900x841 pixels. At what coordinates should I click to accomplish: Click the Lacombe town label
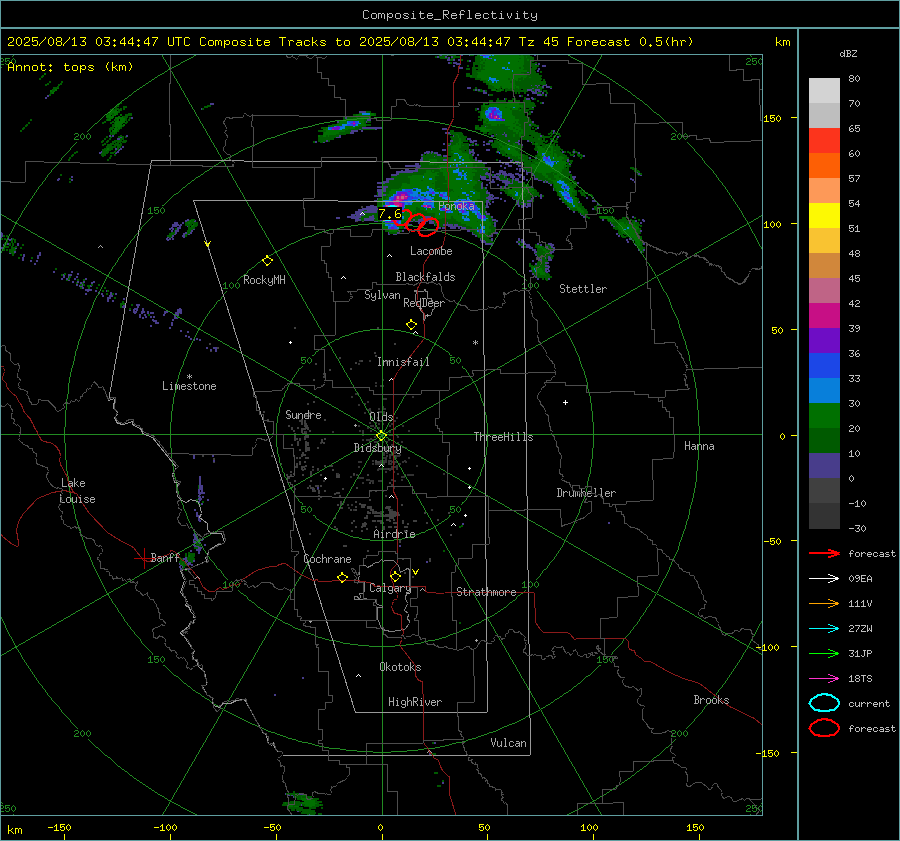click(431, 251)
